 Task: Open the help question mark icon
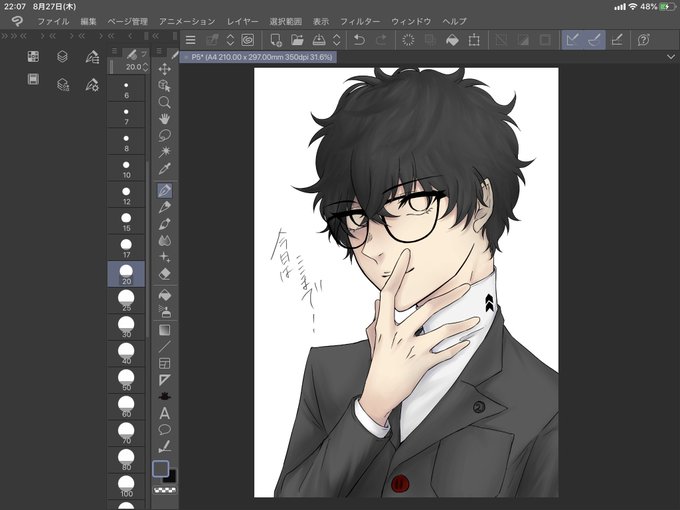[x=644, y=40]
